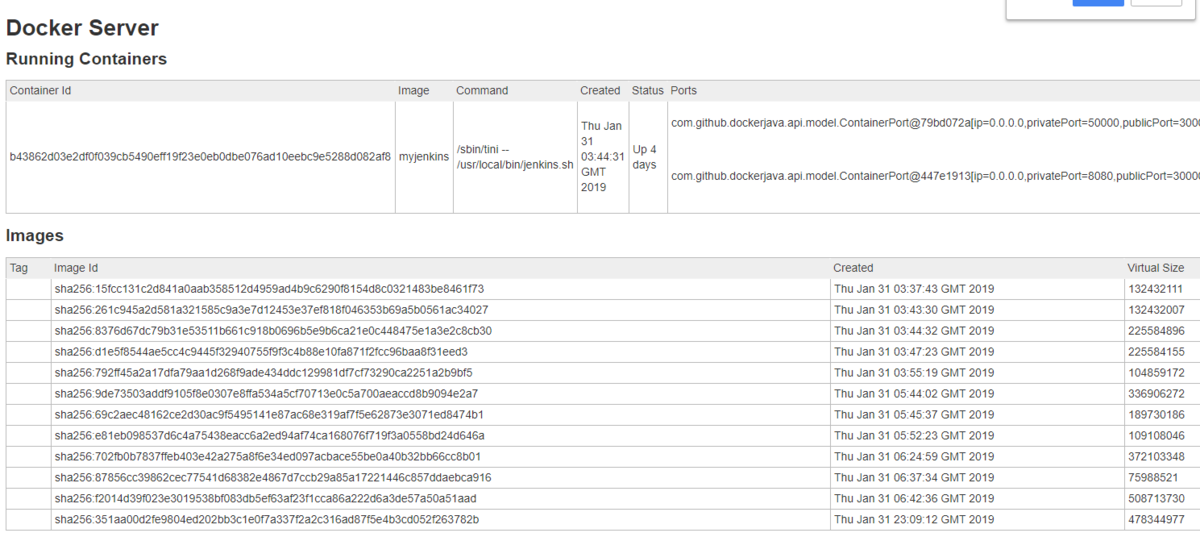Click the white button in popup dialog
This screenshot has height=537, width=1200.
tap(1155, 3)
